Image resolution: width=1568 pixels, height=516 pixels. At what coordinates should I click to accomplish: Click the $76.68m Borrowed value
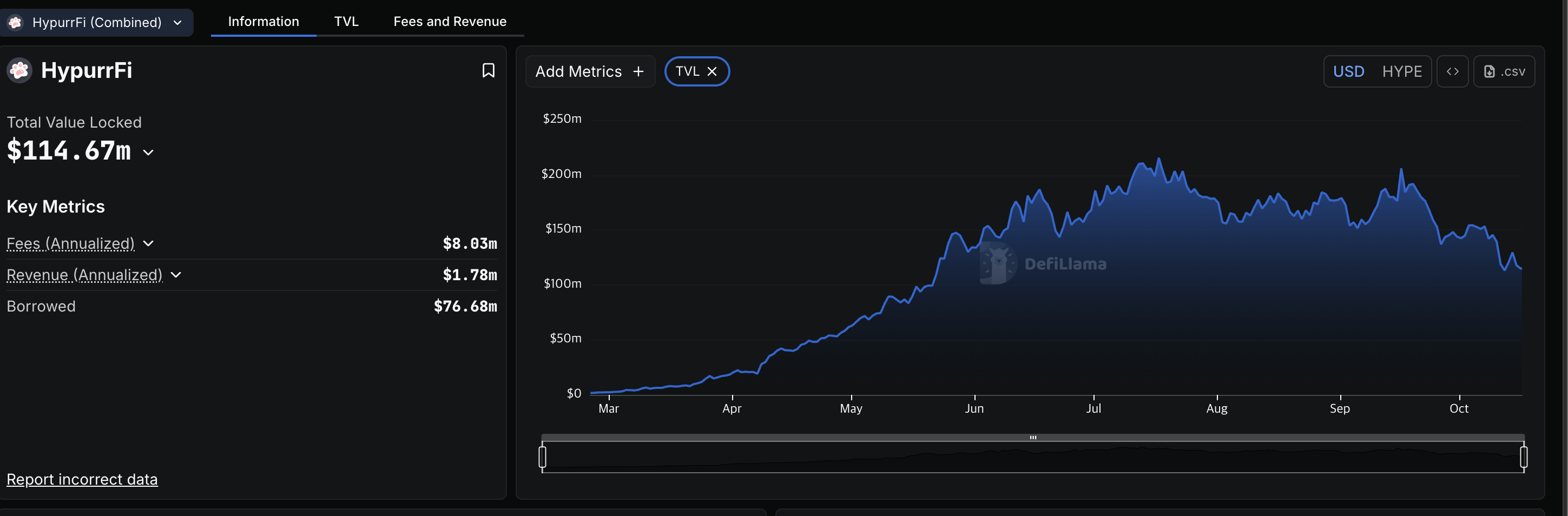click(466, 306)
